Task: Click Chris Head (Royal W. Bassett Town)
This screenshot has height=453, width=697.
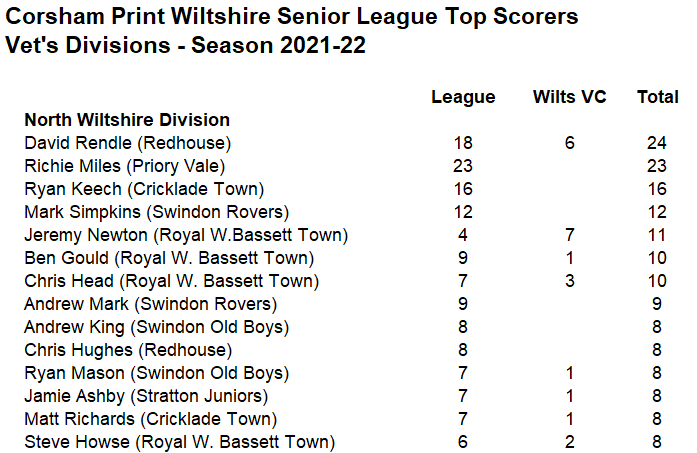Action: [172, 281]
